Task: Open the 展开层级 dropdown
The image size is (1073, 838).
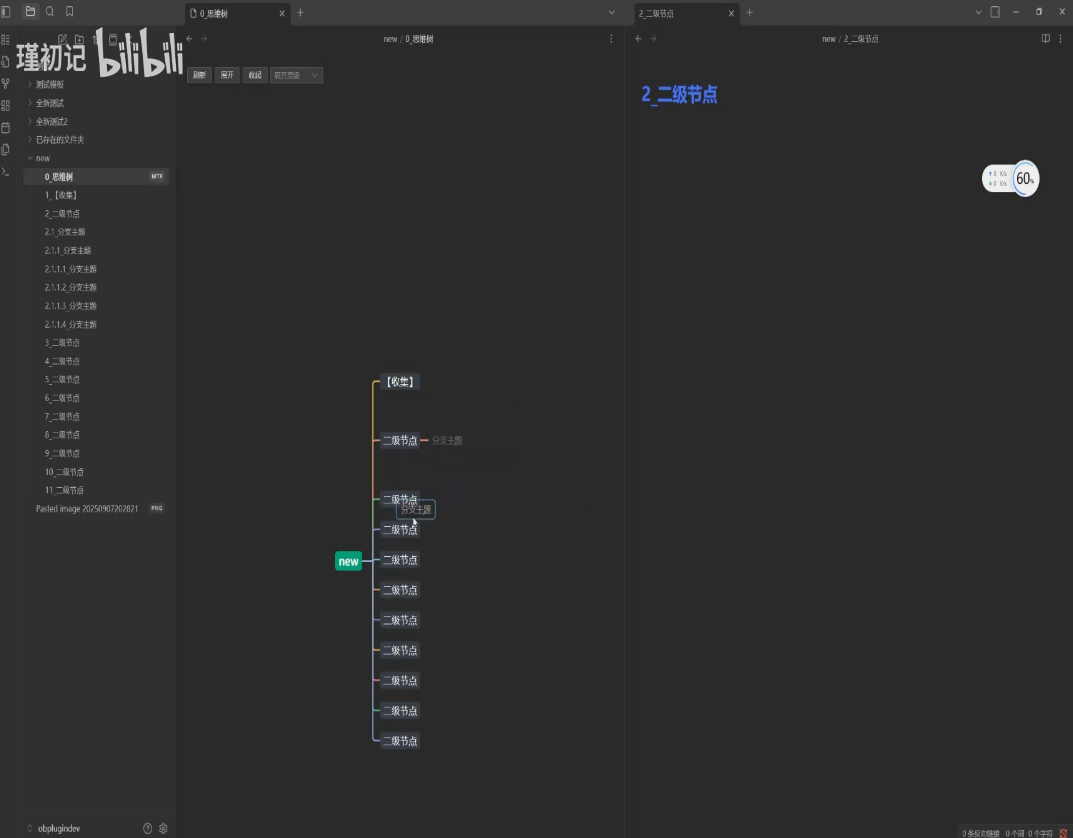Action: pos(297,75)
